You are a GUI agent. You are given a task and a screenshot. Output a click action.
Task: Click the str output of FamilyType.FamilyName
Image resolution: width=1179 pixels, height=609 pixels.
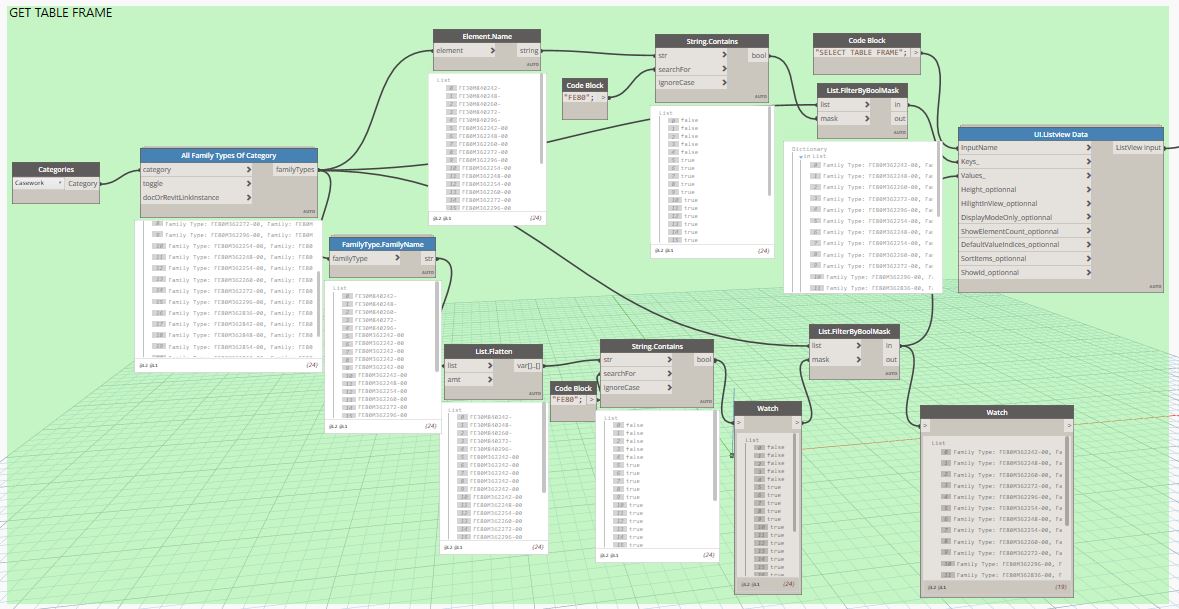428,258
